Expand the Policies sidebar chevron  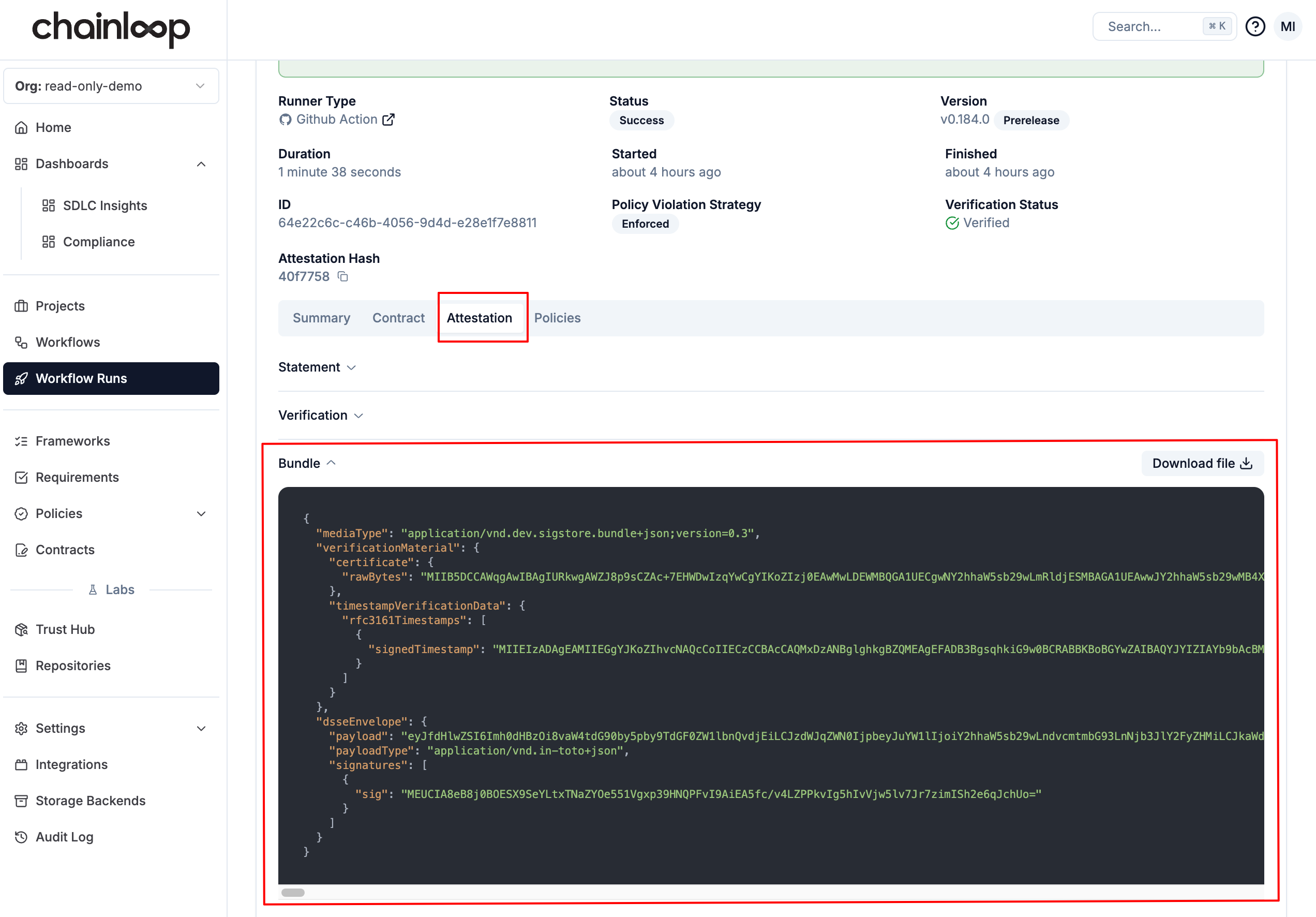201,513
